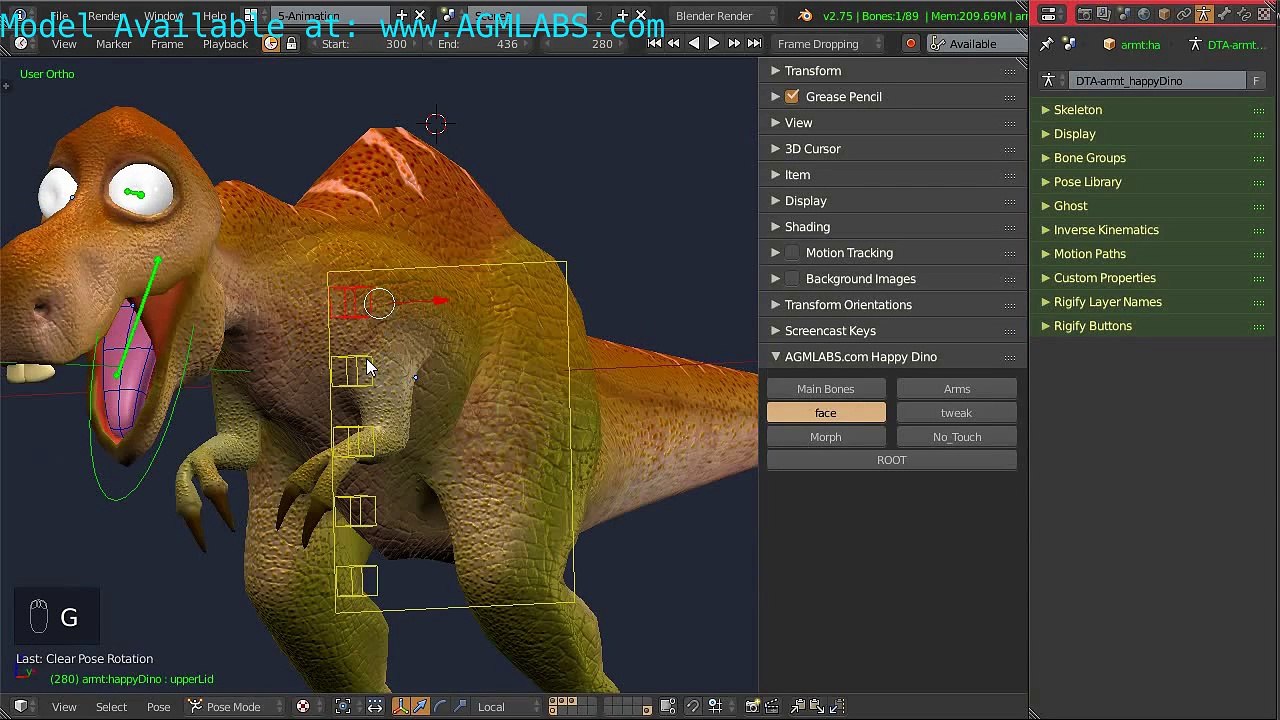Toggle the 3D manipulator widget icon

coord(400,706)
